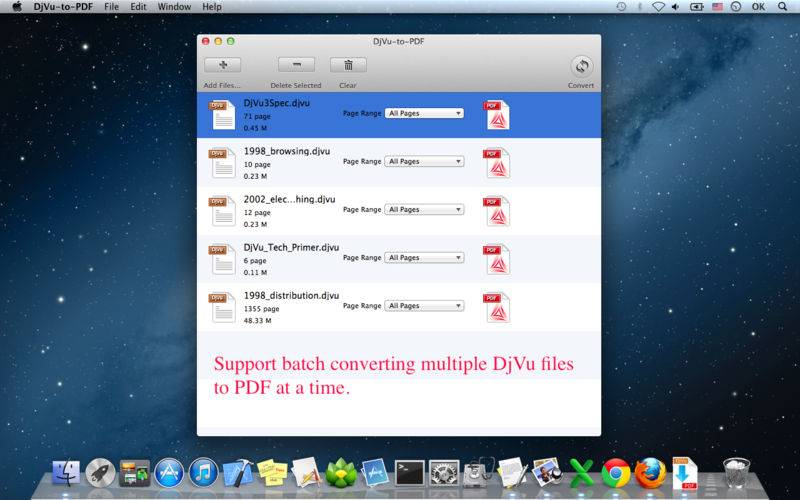Click the DjVu file icon for DjVu_Tech_Primer.djvu
This screenshot has width=800, height=500.
point(222,259)
